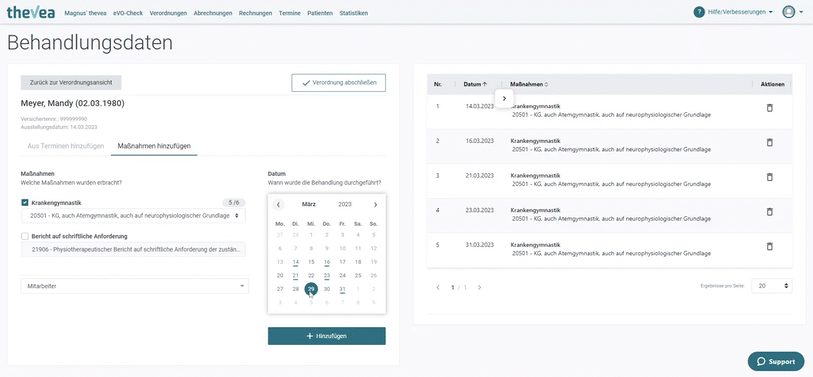
Task: Select March 28 in calendar
Action: 296,289
